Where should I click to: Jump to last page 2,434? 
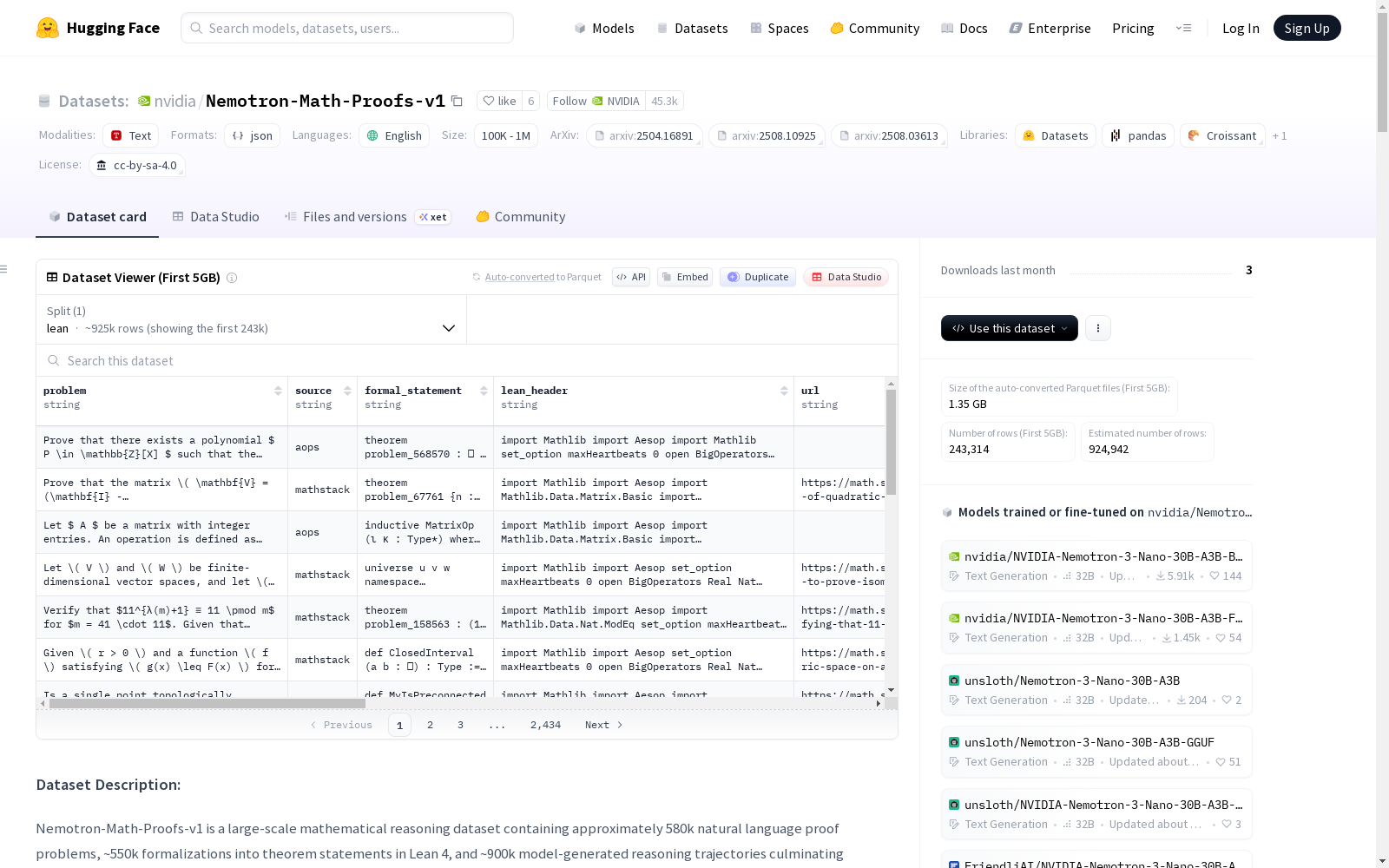pyautogui.click(x=545, y=725)
